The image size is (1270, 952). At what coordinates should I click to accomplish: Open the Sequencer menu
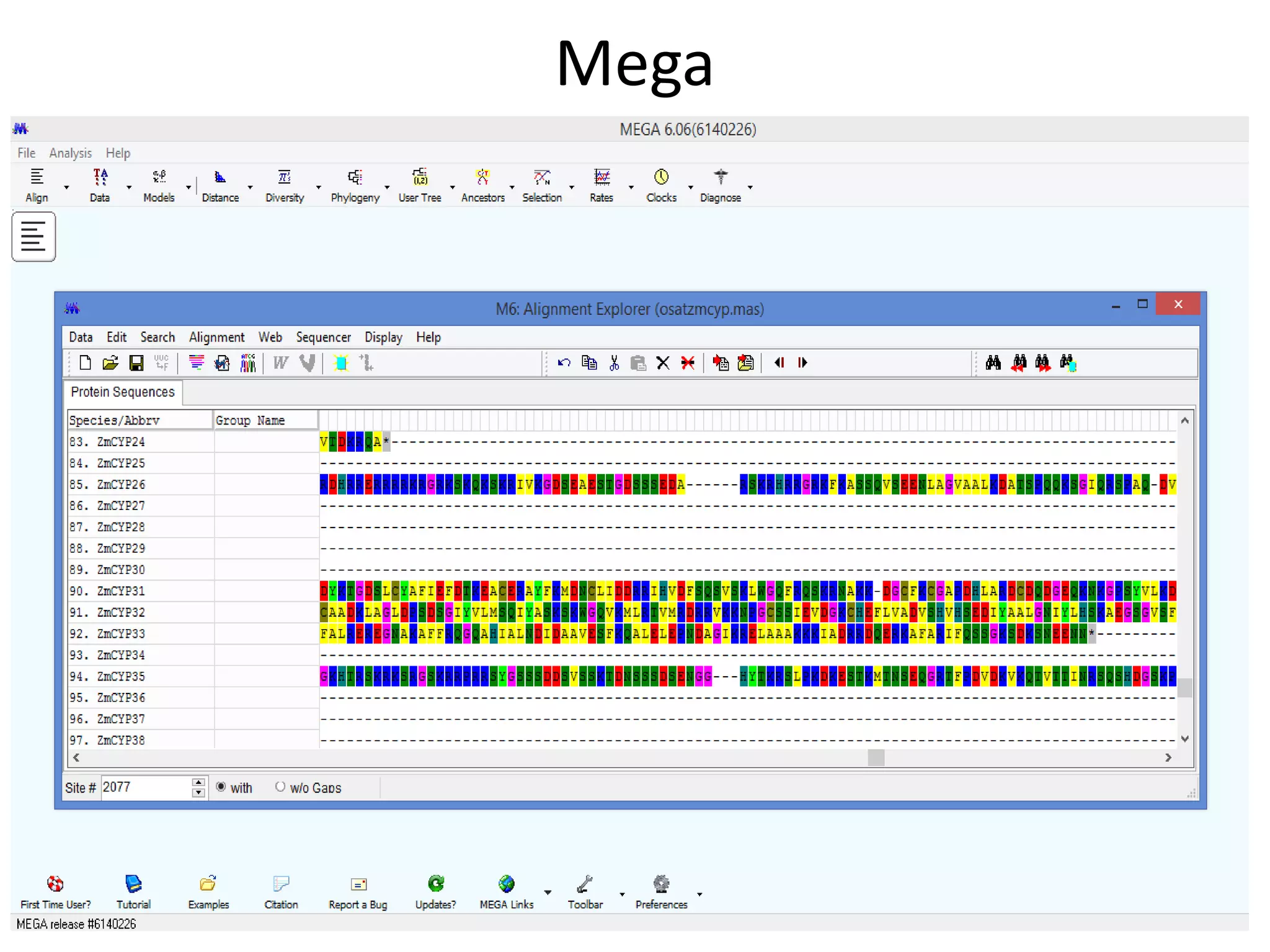[x=323, y=337]
